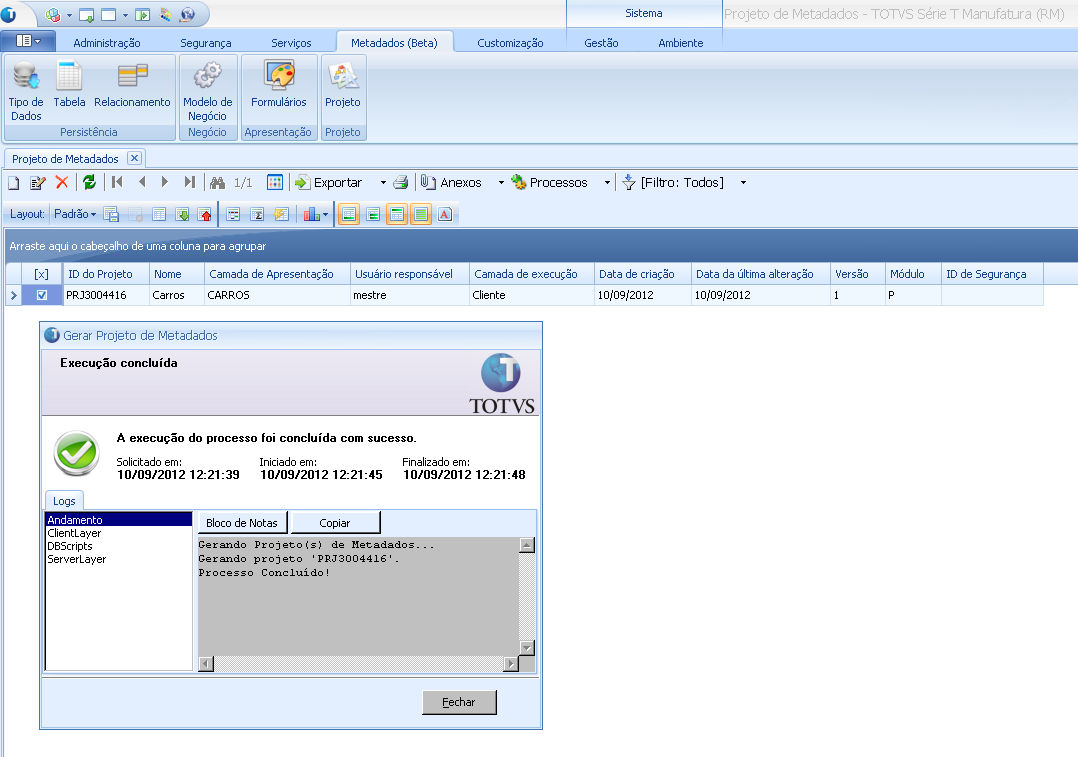The width and height of the screenshot is (1078, 757).
Task: Click the Copiar button
Action: click(x=335, y=523)
